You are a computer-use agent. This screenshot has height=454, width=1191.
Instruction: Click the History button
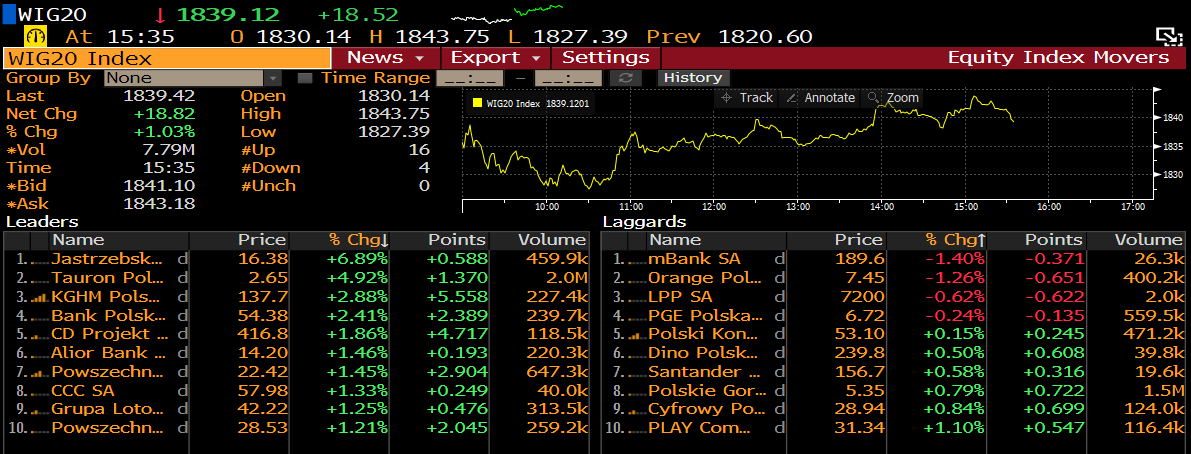pos(693,78)
